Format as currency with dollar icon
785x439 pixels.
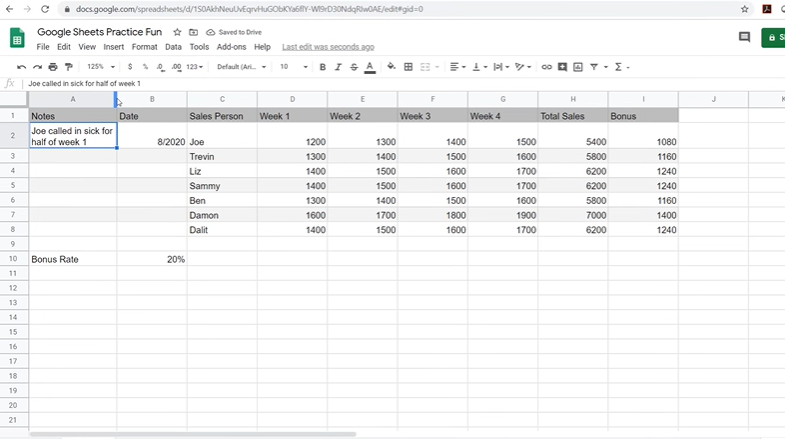[x=130, y=67]
